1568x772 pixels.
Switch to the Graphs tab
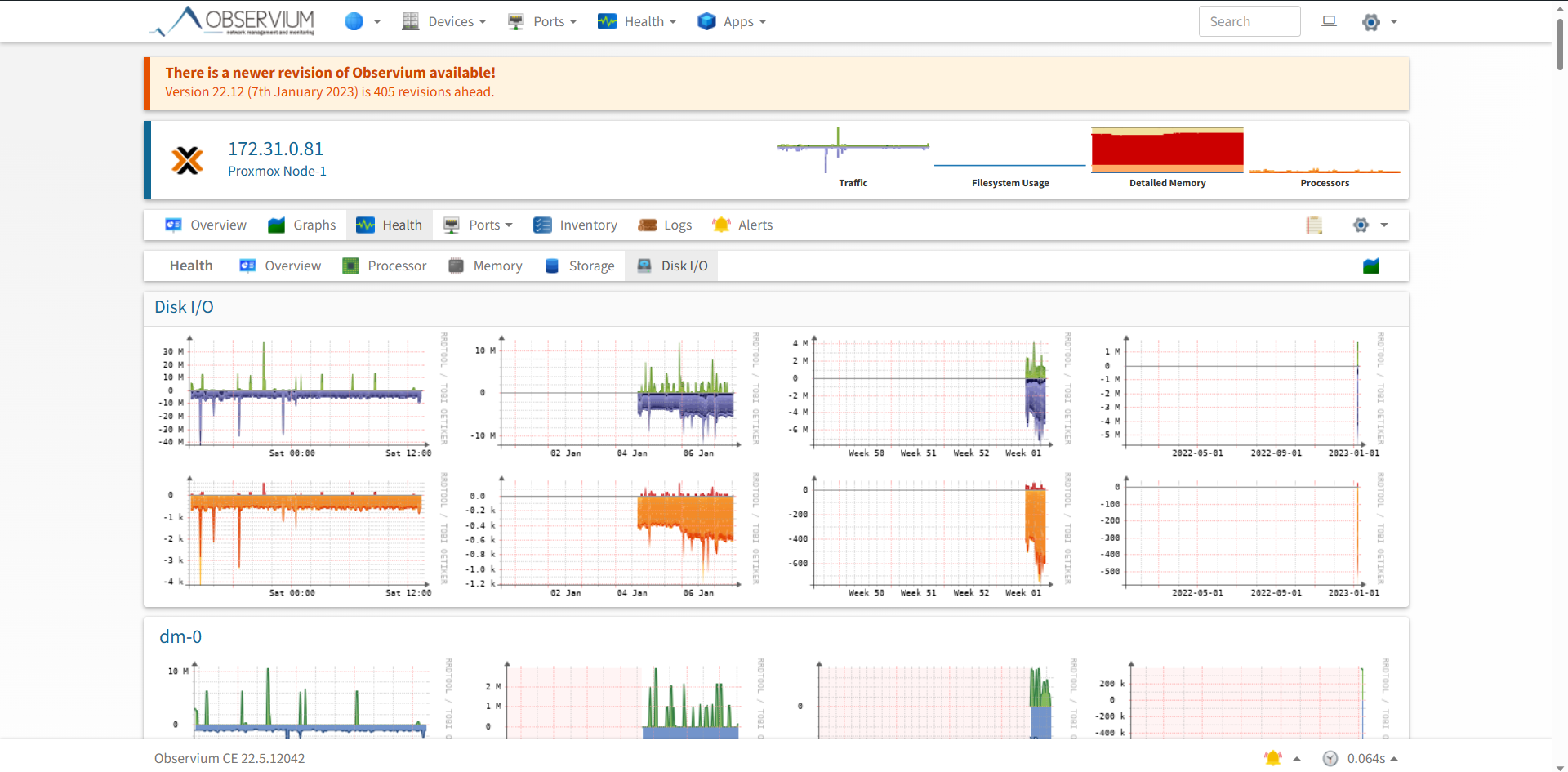302,225
